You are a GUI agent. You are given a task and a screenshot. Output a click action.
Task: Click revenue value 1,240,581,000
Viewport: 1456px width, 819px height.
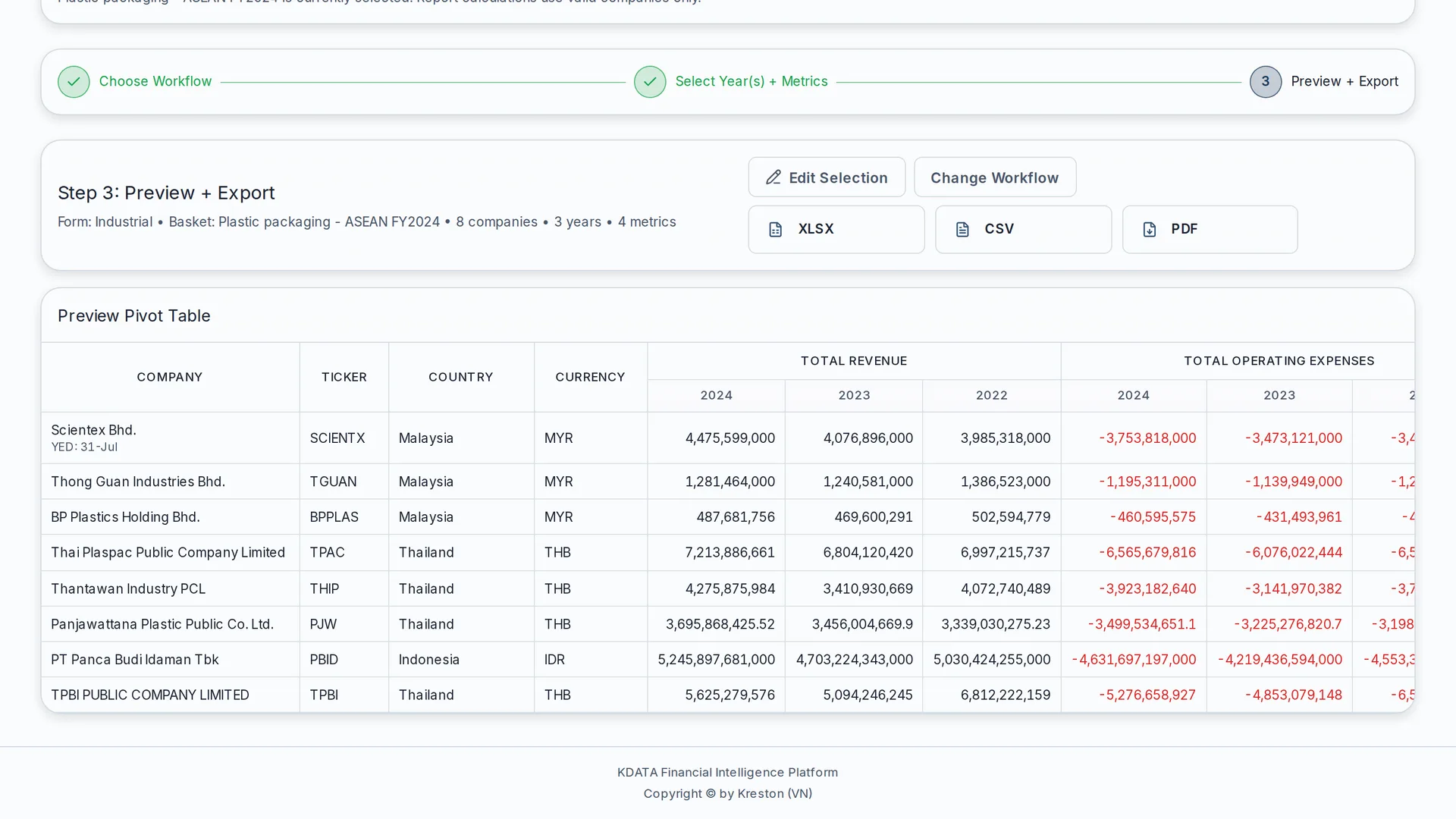(x=868, y=482)
